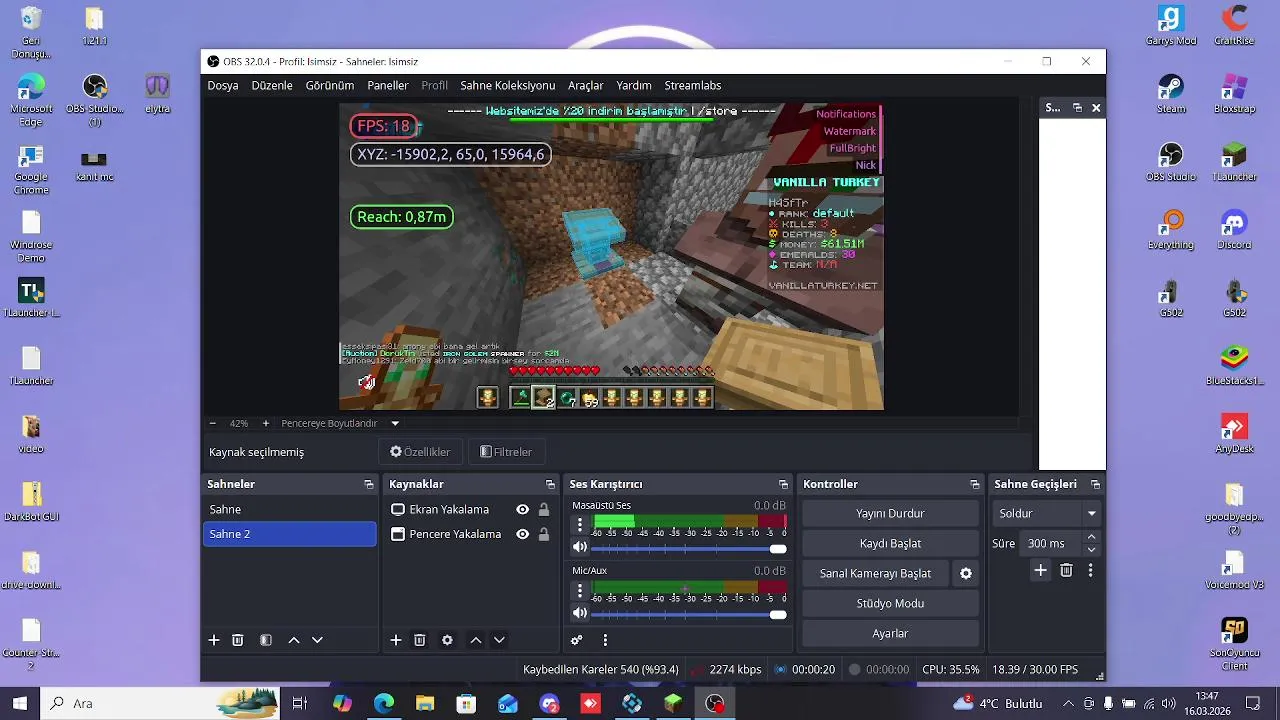1280x720 pixels.
Task: Open Görünüm menu
Action: (330, 85)
